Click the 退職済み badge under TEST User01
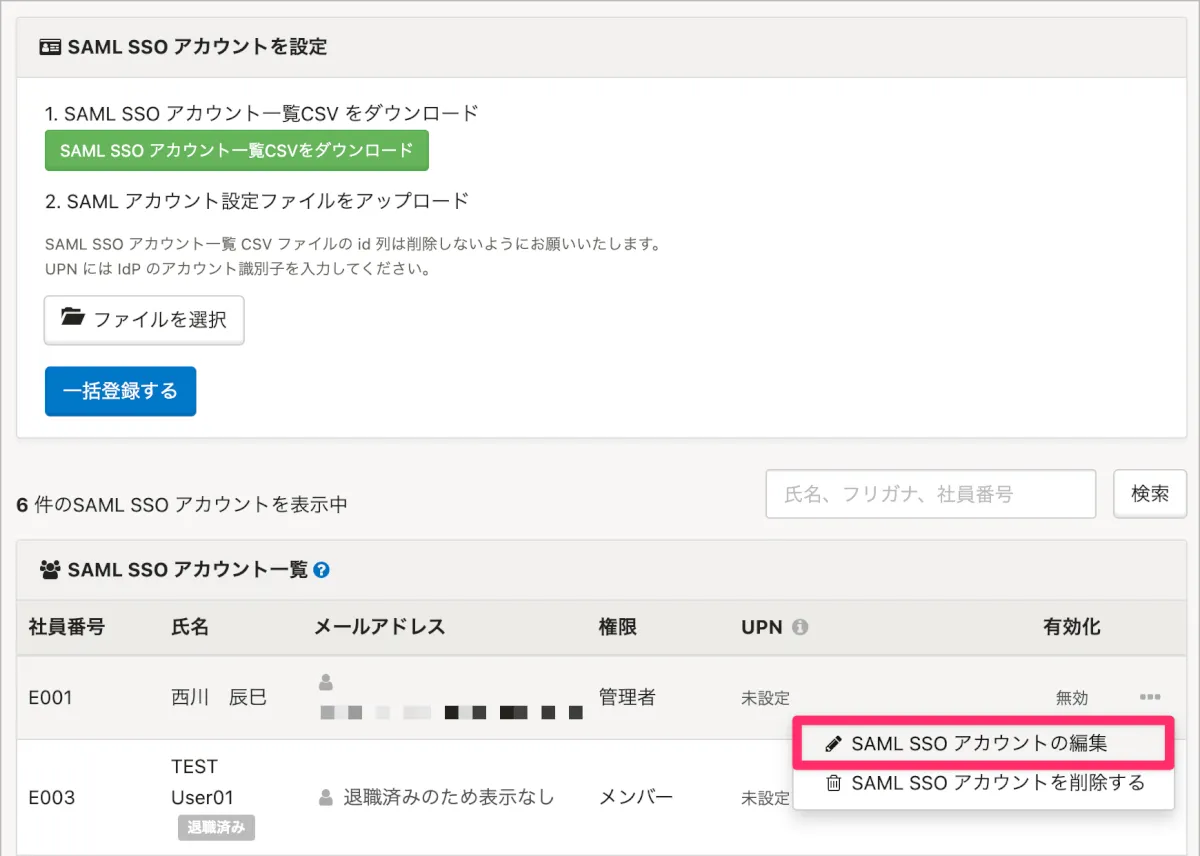The image size is (1200, 856). point(216,828)
